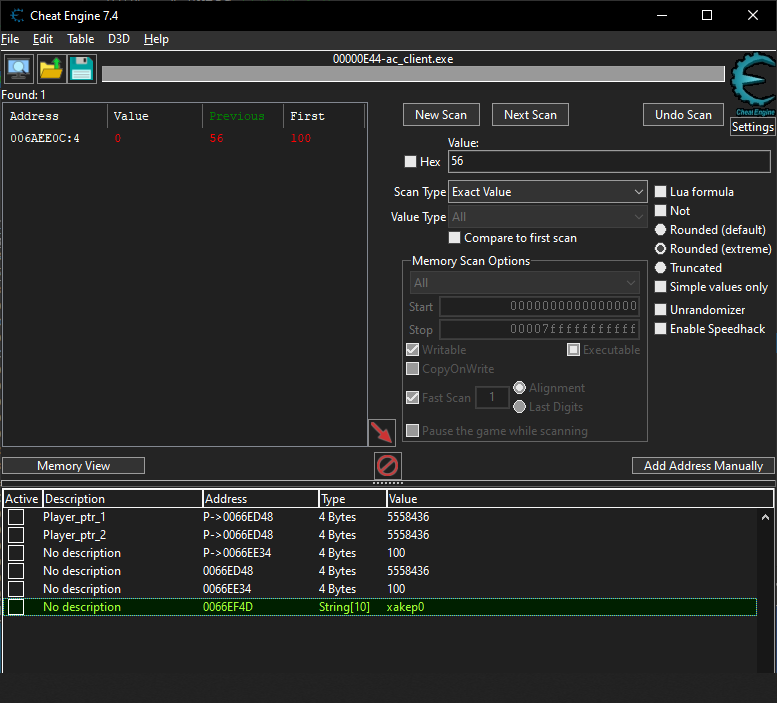
Task: Open the D3D menu
Action: pyautogui.click(x=119, y=39)
